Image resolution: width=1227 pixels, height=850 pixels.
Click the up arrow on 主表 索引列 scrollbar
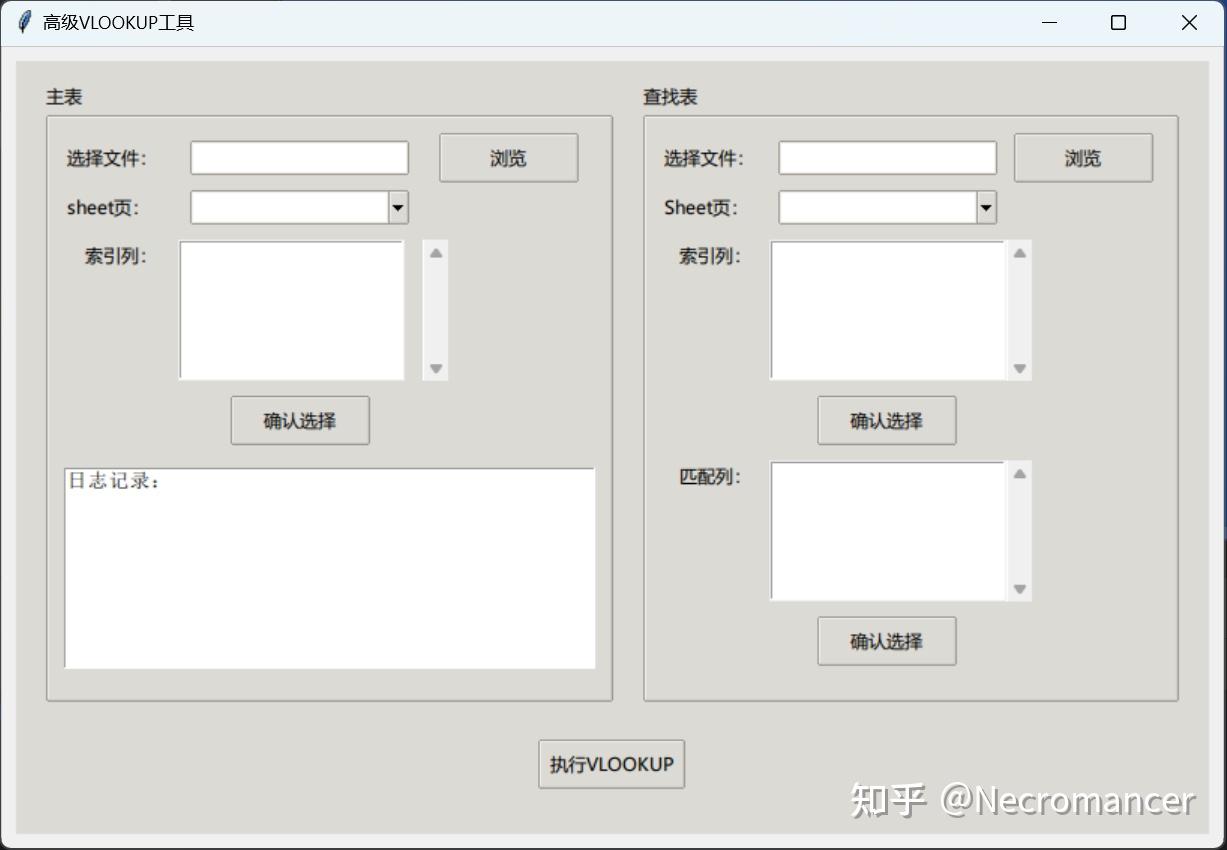[x=434, y=252]
